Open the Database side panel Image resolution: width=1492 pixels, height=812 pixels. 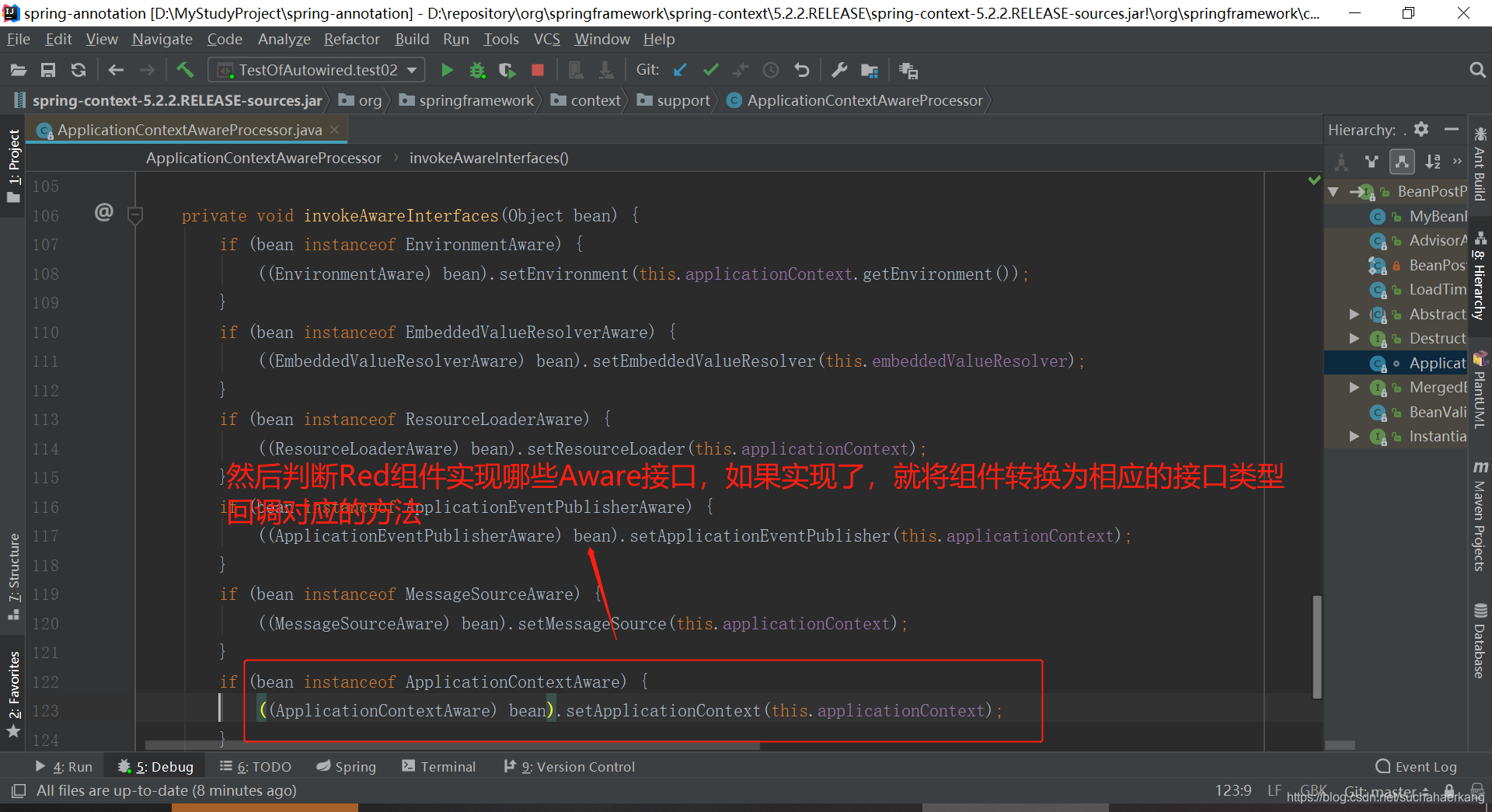click(1480, 641)
